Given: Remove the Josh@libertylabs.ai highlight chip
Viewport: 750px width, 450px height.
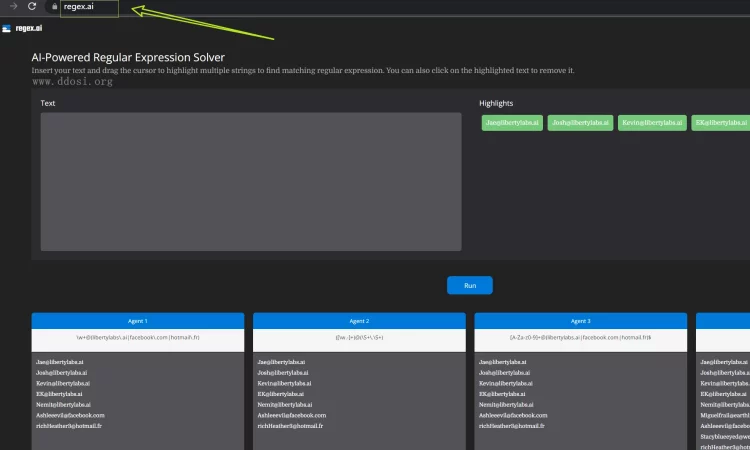Looking at the screenshot, I should (580, 123).
